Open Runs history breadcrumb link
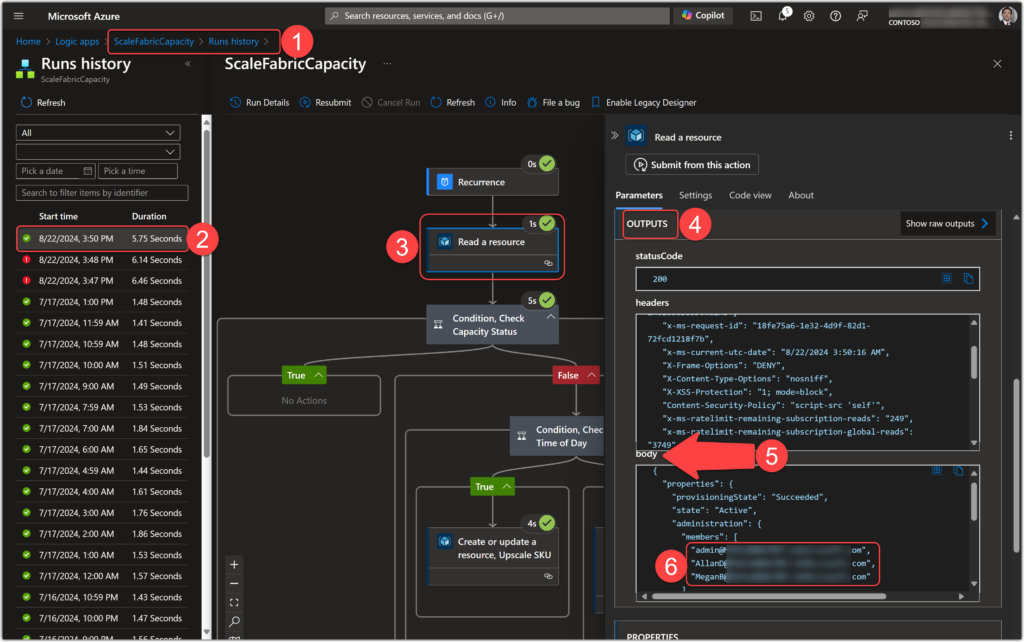The width and height of the screenshot is (1024, 642). 233,41
